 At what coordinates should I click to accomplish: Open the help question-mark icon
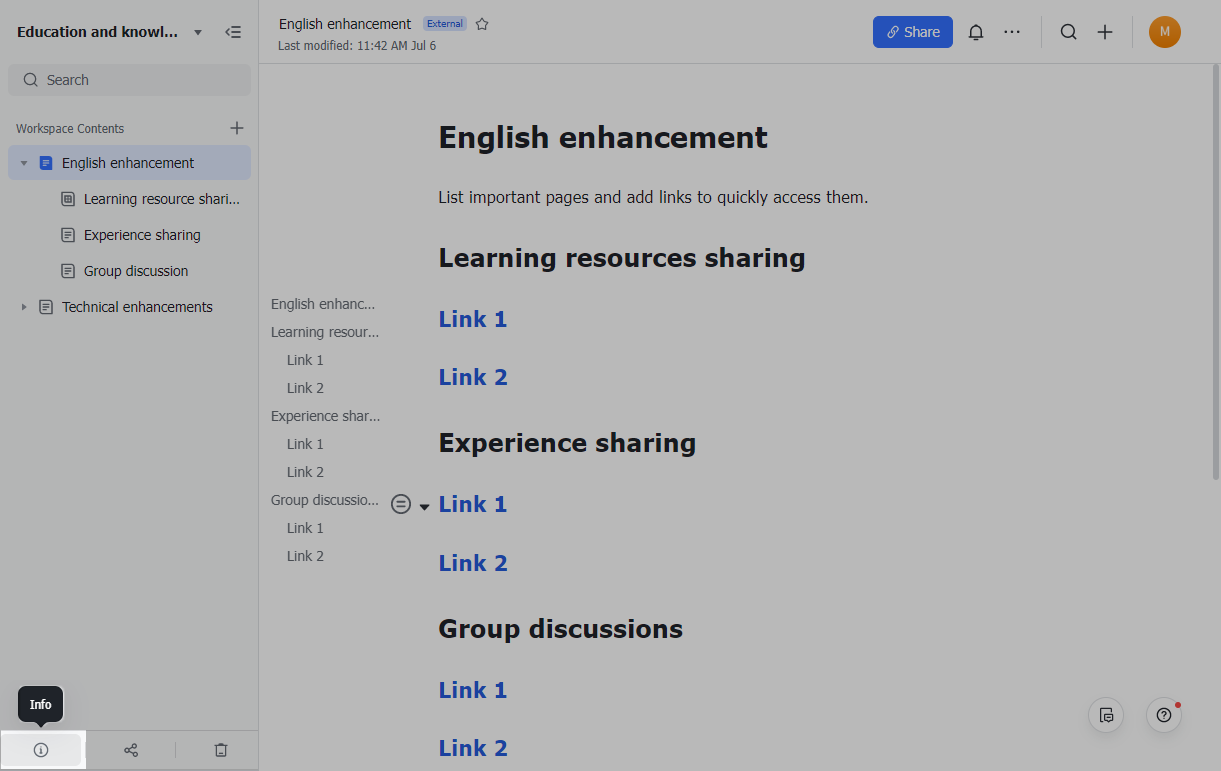pos(1163,715)
